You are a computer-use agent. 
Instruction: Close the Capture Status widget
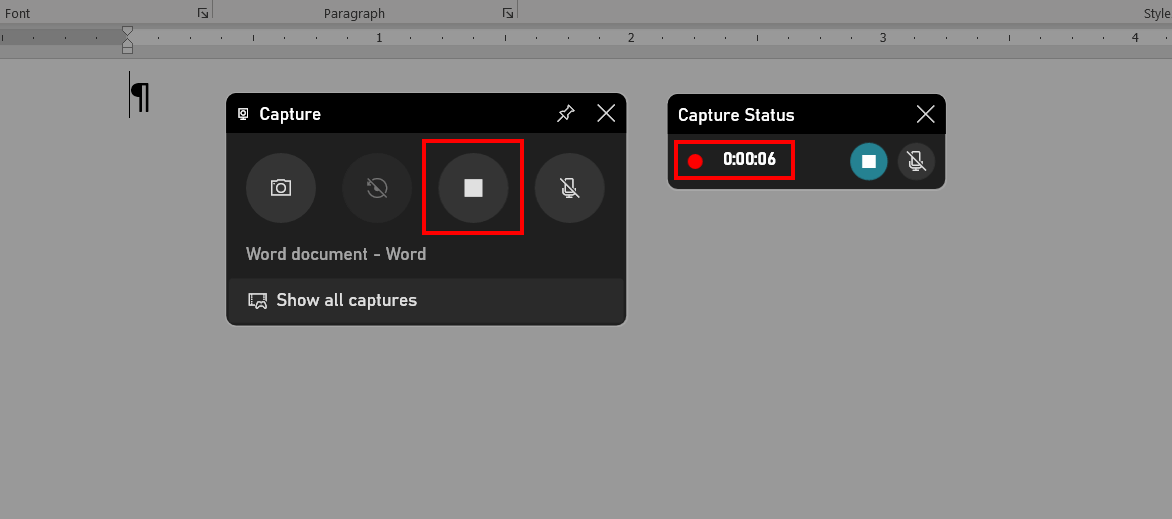[925, 114]
